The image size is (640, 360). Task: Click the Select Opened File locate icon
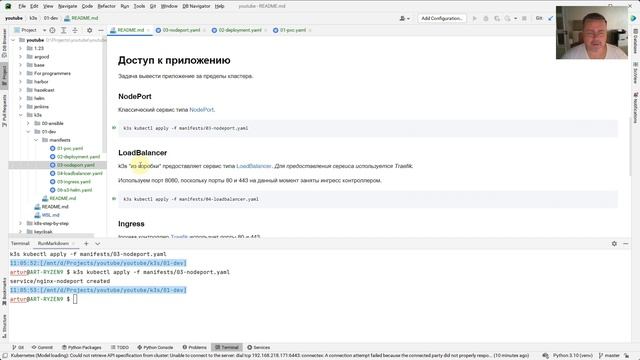pyautogui.click(x=52, y=30)
